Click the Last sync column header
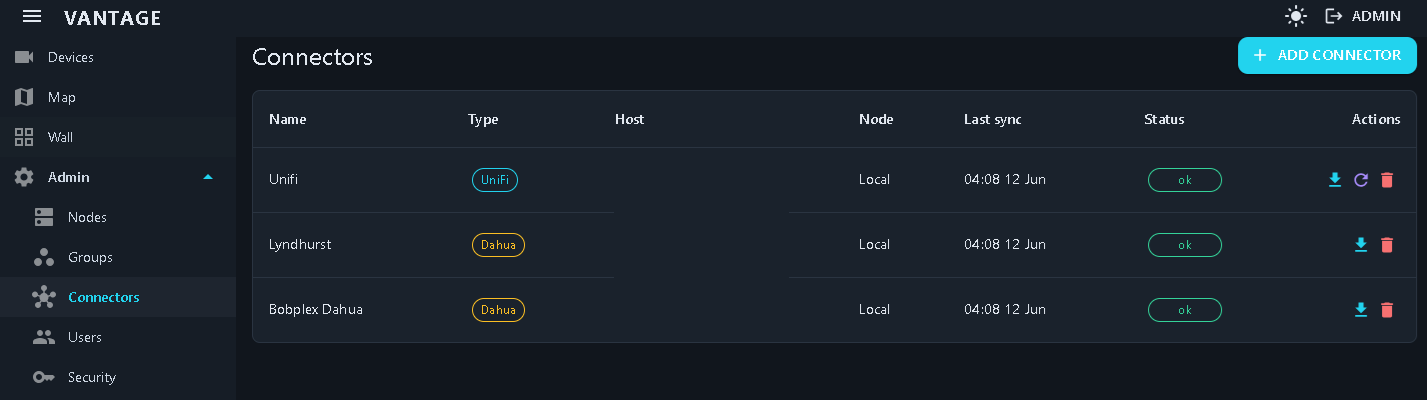 pyautogui.click(x=993, y=119)
